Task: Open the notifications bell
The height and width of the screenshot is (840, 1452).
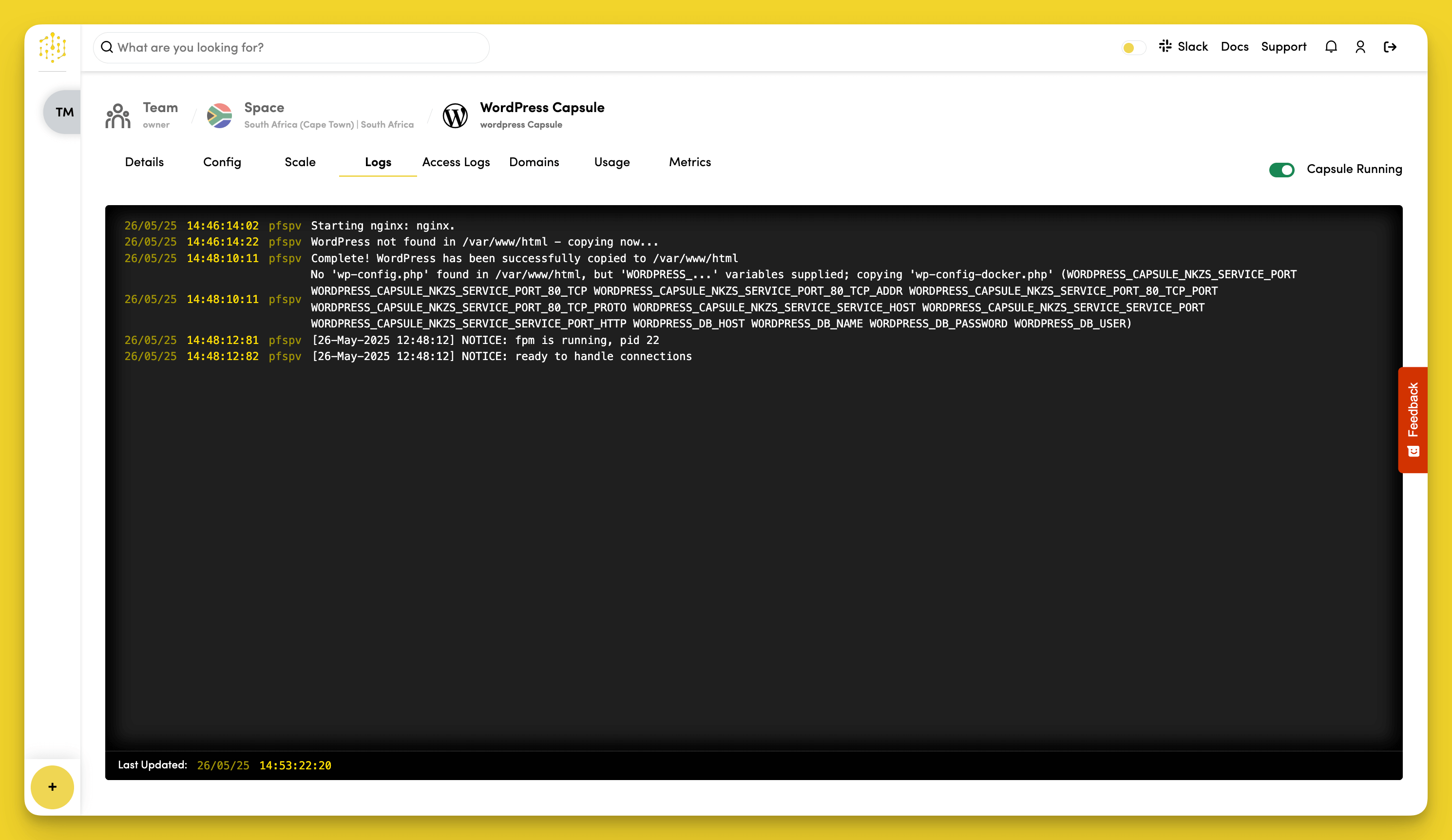Action: (1330, 47)
